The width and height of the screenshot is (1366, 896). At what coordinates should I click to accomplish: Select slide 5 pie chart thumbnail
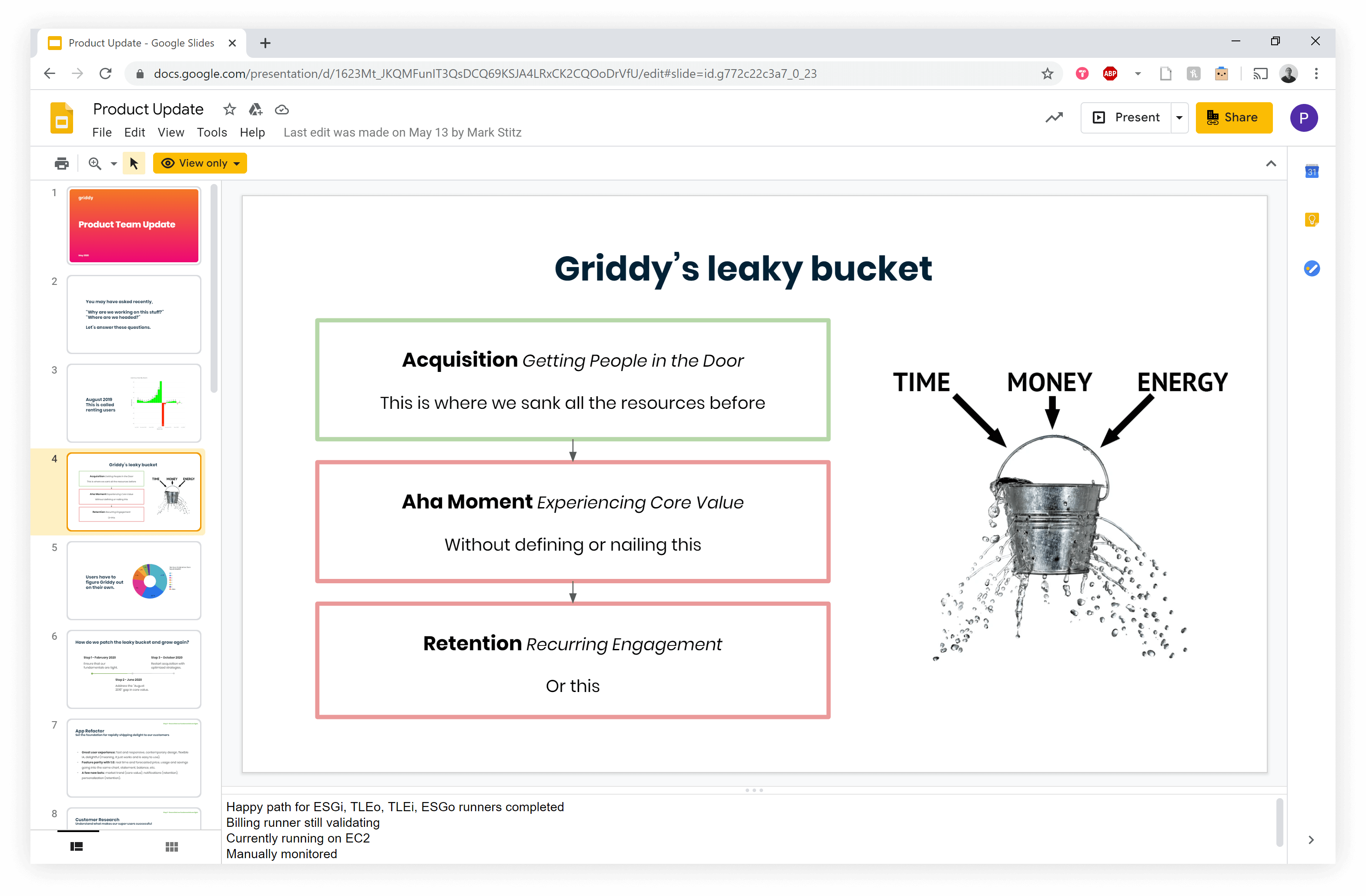(x=134, y=580)
